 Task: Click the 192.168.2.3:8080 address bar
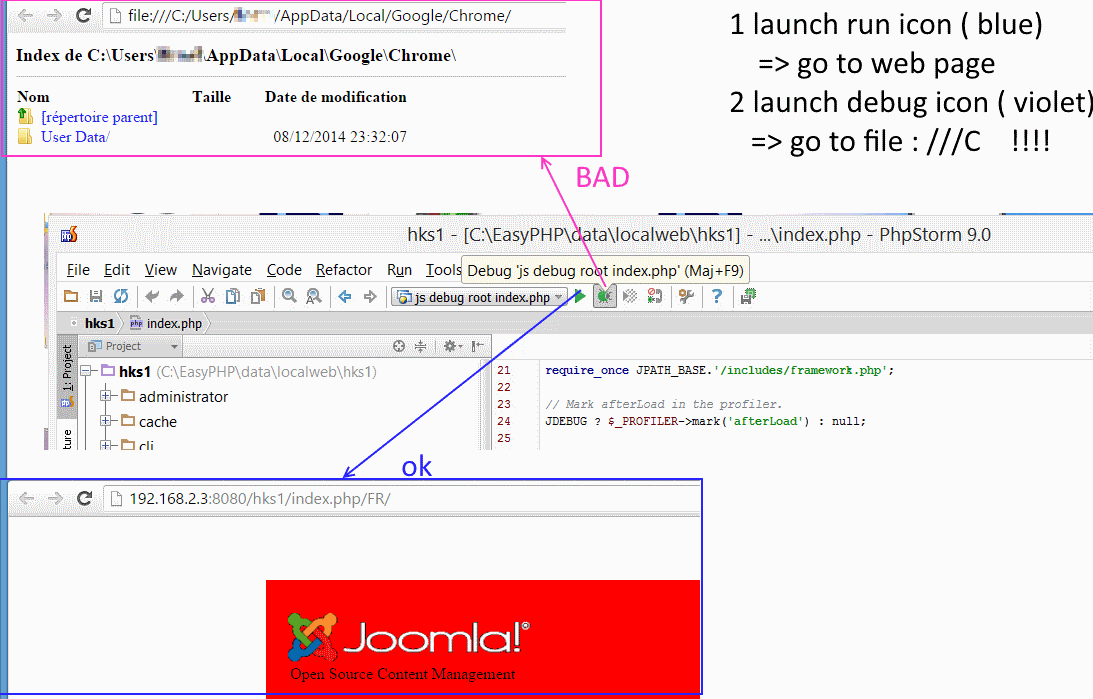pyautogui.click(x=402, y=499)
